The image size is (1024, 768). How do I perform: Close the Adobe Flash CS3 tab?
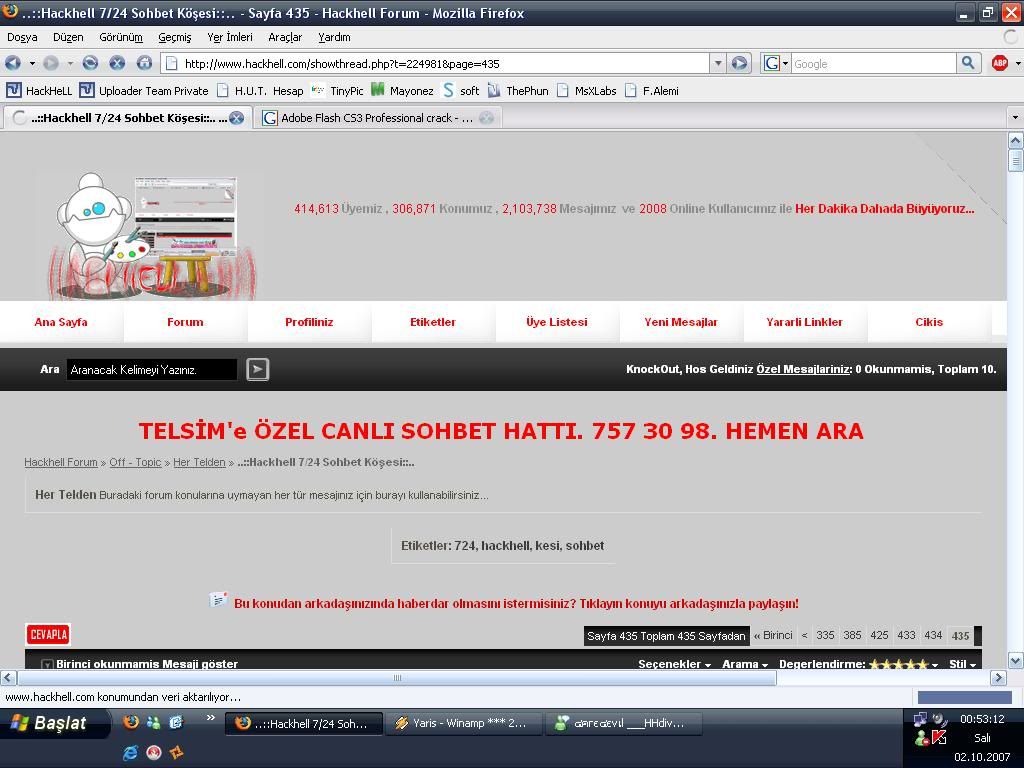tap(487, 118)
